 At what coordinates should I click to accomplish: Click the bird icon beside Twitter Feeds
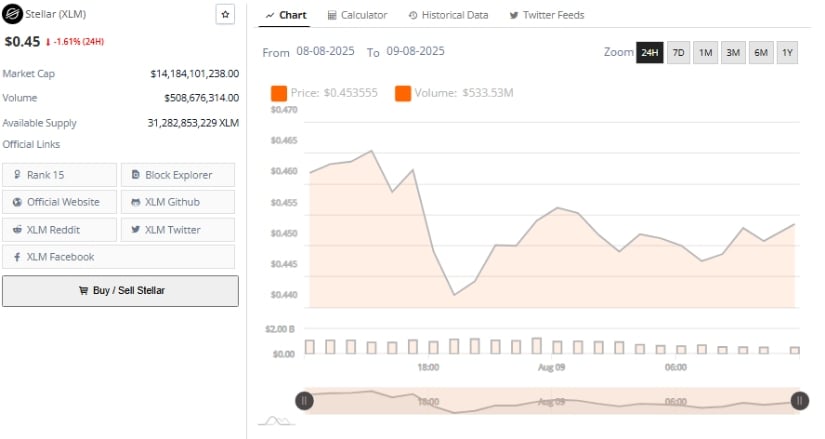[x=514, y=15]
